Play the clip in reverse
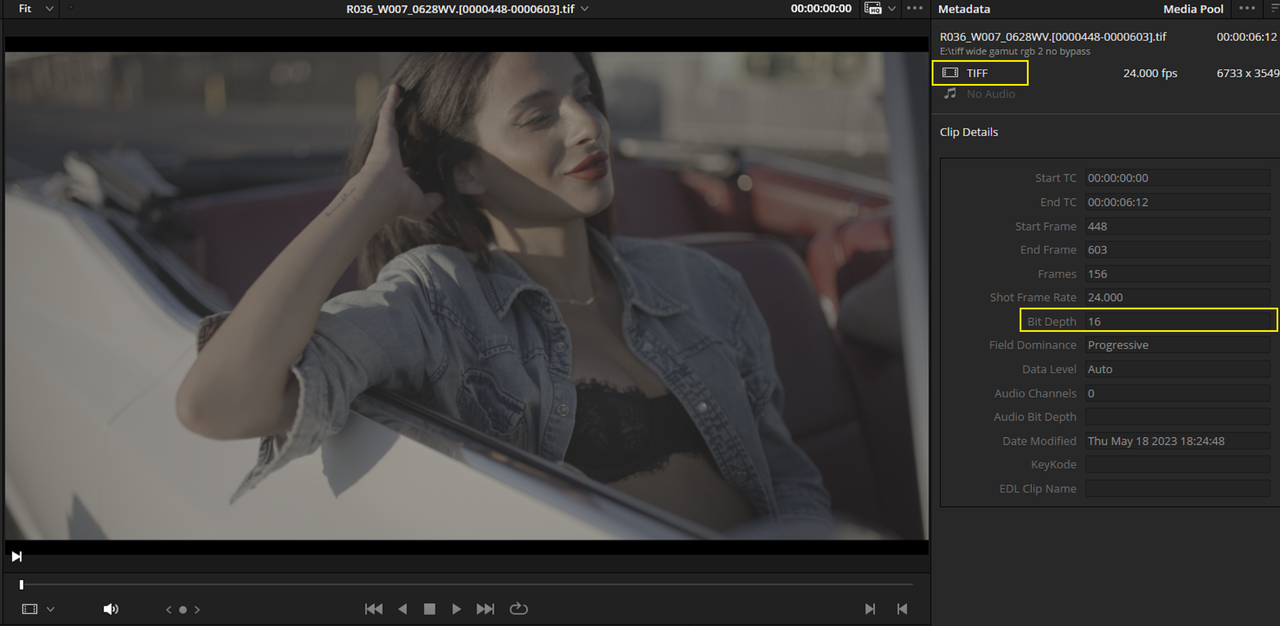Image resolution: width=1280 pixels, height=626 pixels. (402, 609)
